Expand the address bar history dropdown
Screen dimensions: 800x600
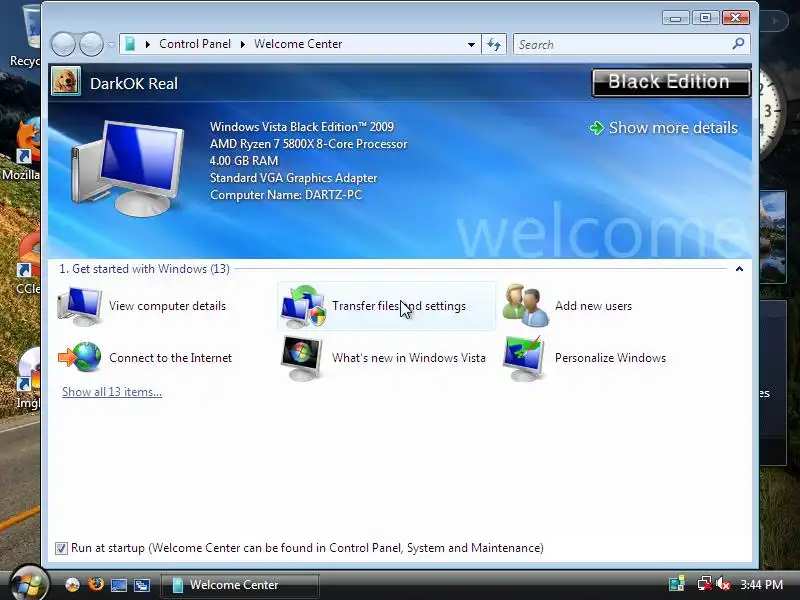coord(471,44)
